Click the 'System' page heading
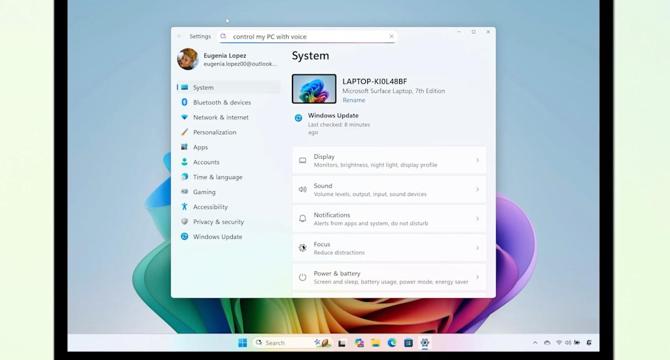Image resolution: width=670 pixels, height=360 pixels. coord(311,56)
